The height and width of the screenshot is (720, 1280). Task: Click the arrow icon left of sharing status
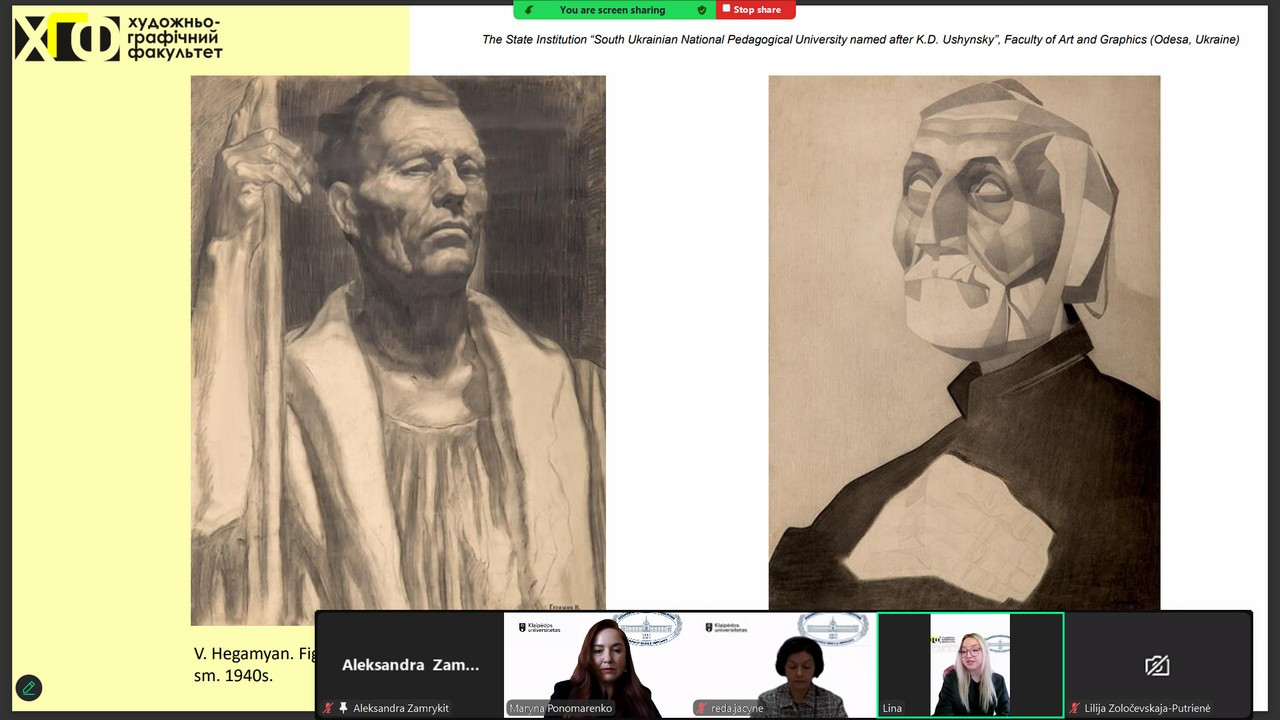[x=529, y=10]
